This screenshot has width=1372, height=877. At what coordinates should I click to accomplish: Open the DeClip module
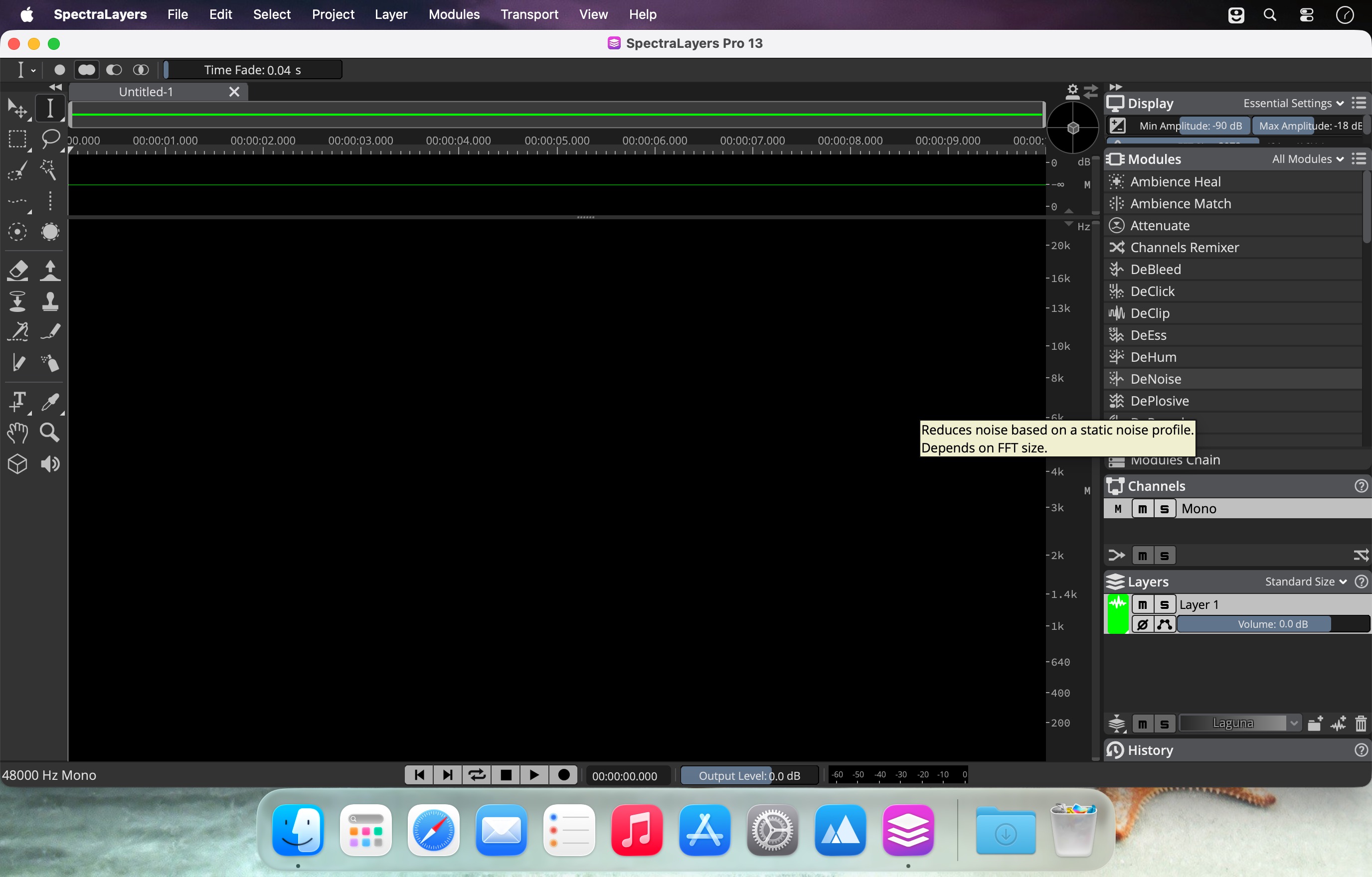(x=1233, y=313)
